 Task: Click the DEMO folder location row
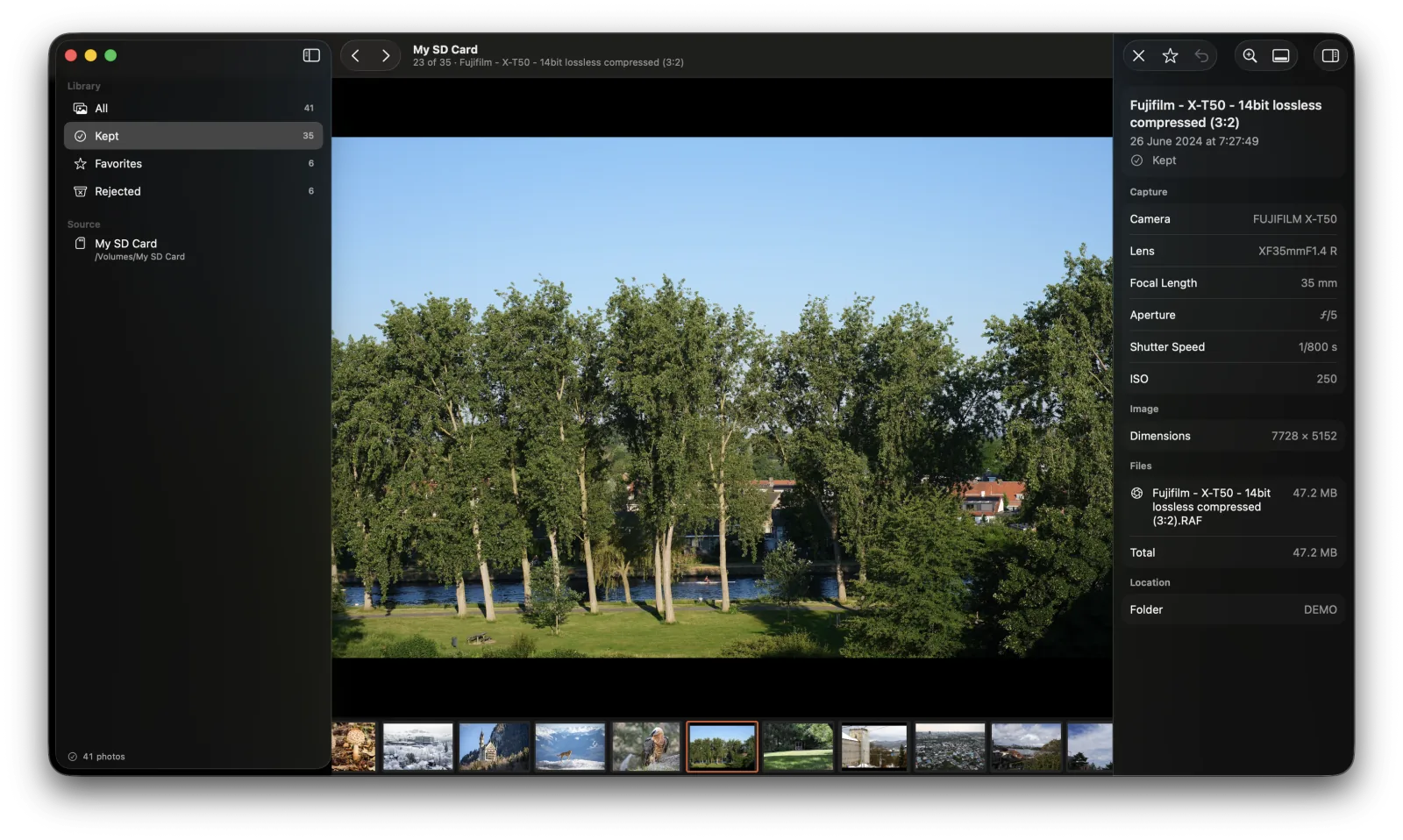point(1233,609)
